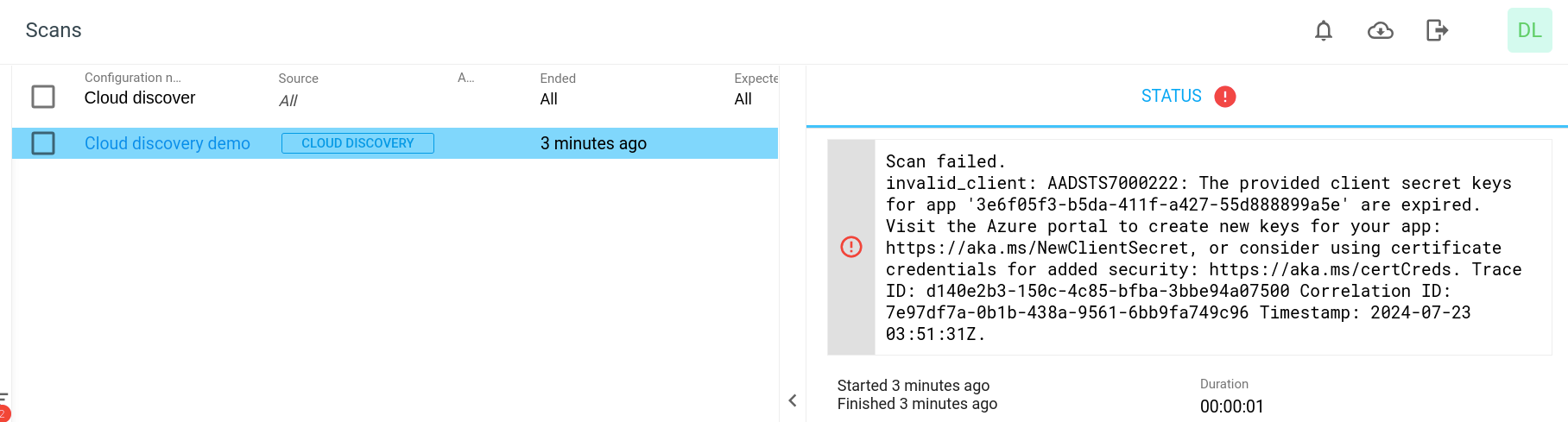Open the Cloud discovery demo scan link
1568x422 pixels.
point(168,143)
